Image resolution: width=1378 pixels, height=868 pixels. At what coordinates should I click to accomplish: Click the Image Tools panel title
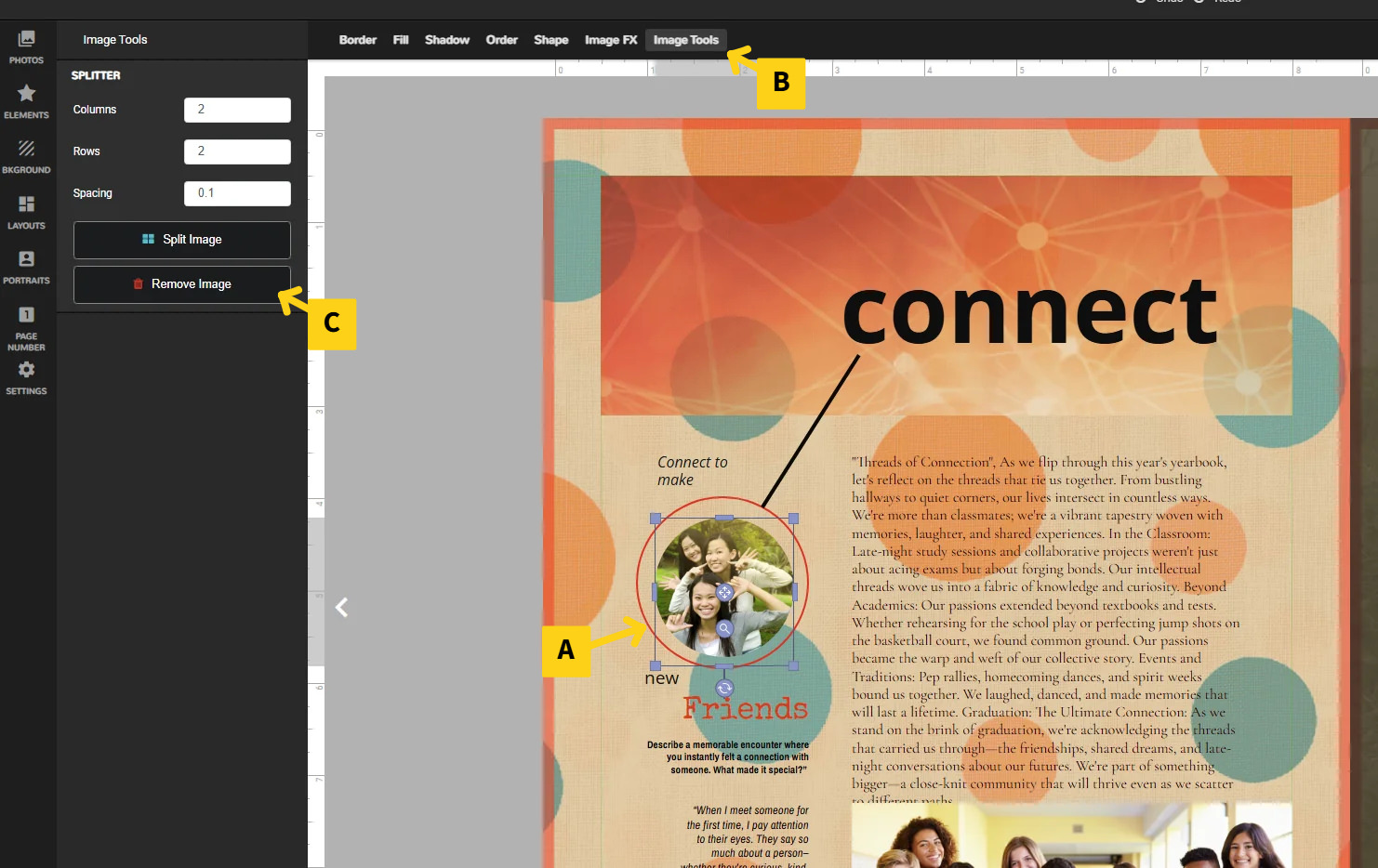coord(114,40)
